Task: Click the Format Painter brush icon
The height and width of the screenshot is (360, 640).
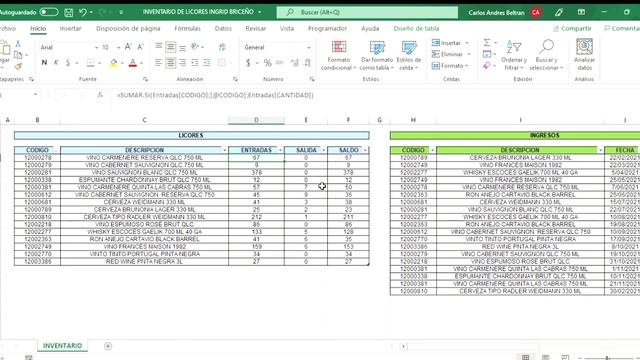Action: pos(18,66)
